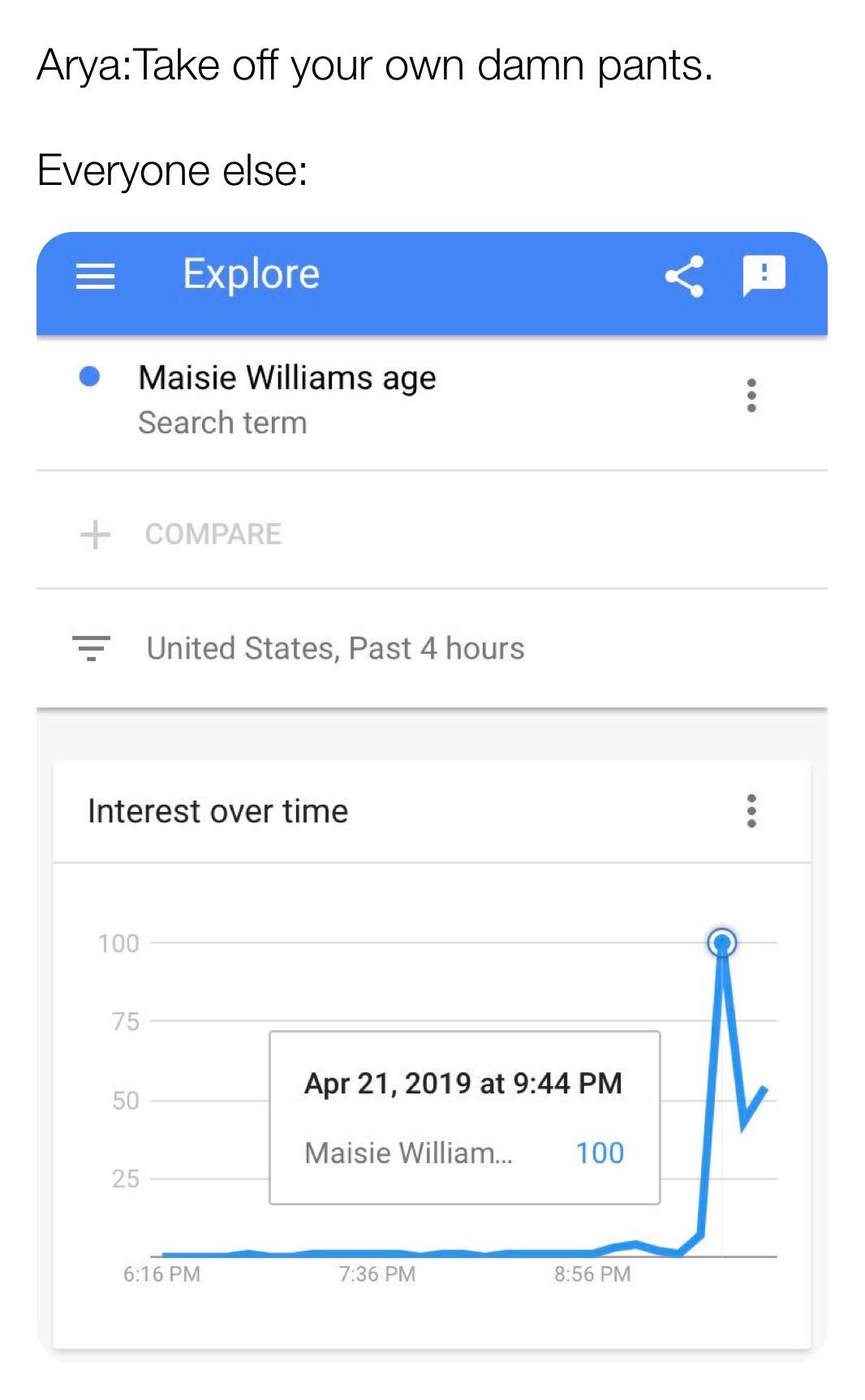Click the Explore header title
This screenshot has height=1400, width=865.
(x=251, y=274)
